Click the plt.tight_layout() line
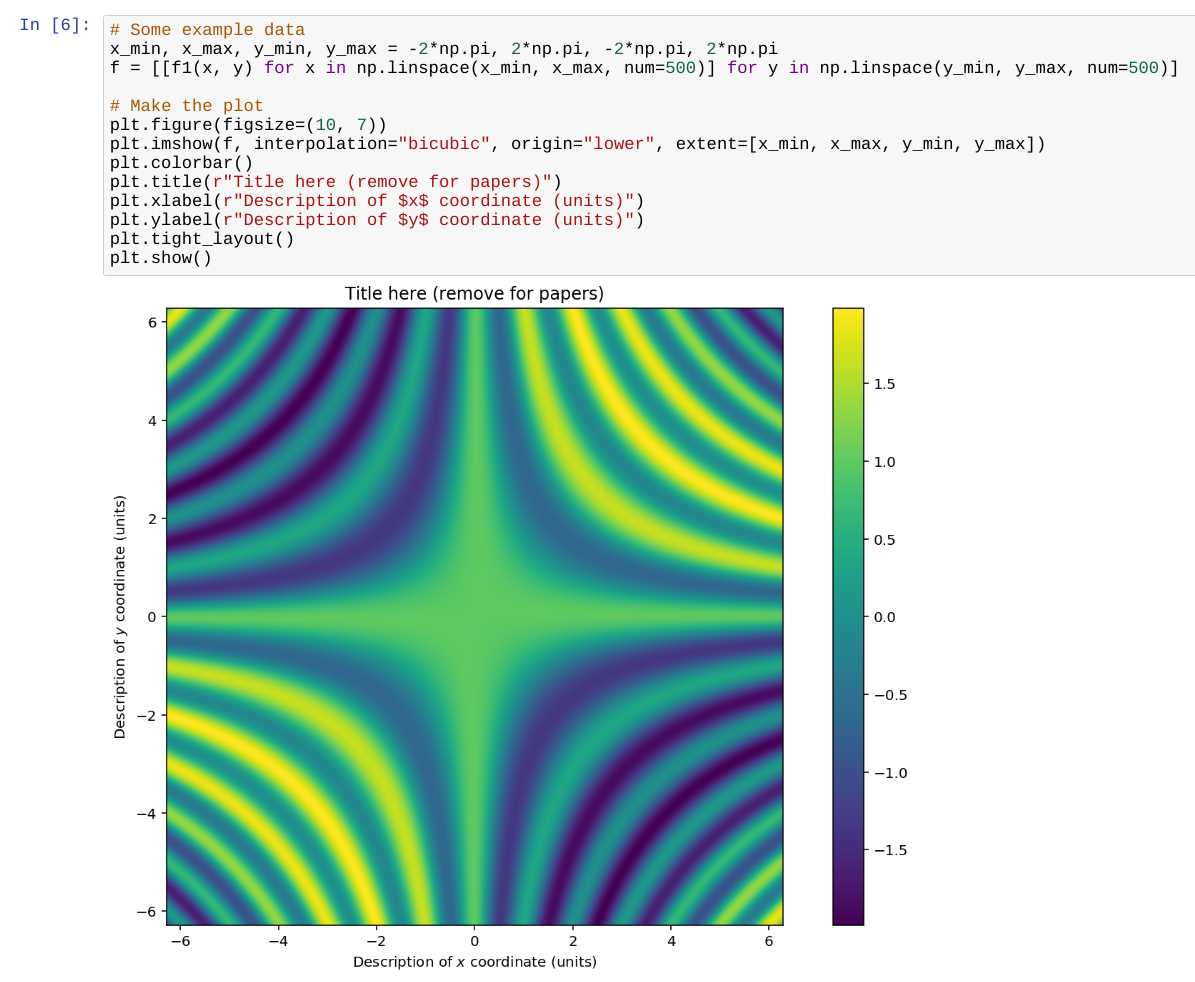This screenshot has width=1195, height=982. pos(202,239)
